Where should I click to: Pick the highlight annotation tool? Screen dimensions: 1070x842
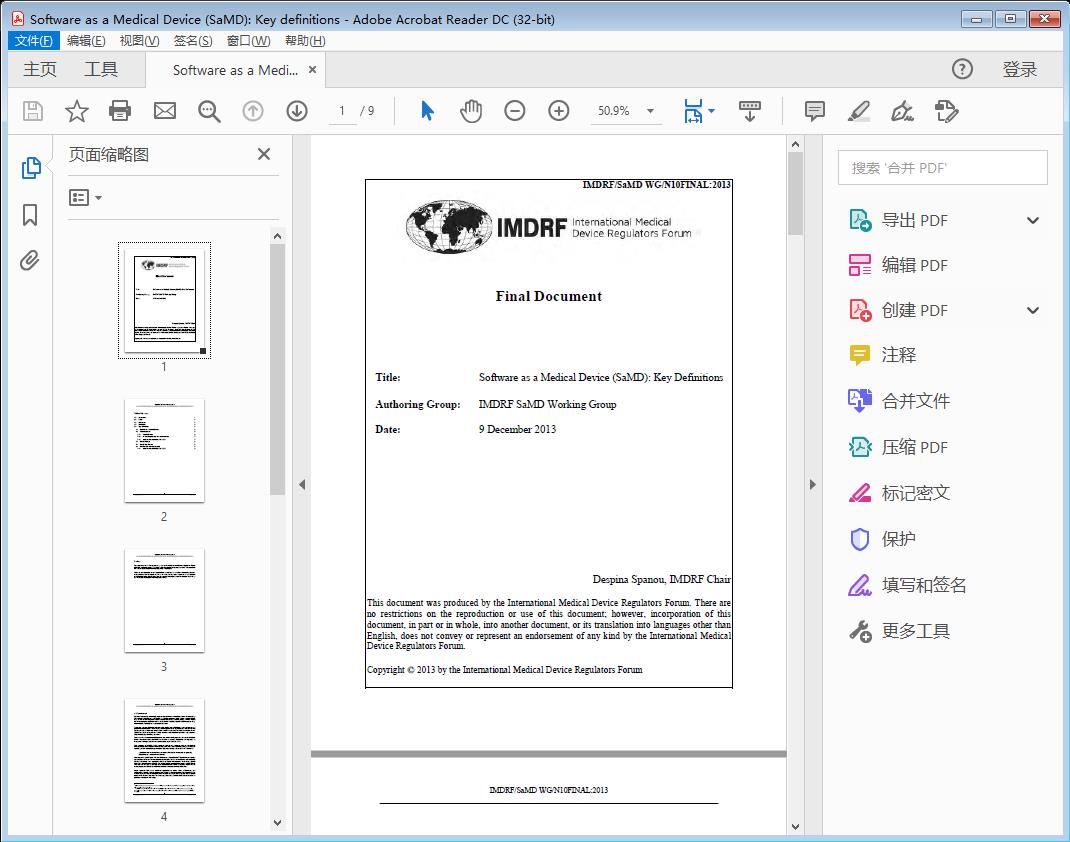coord(859,111)
